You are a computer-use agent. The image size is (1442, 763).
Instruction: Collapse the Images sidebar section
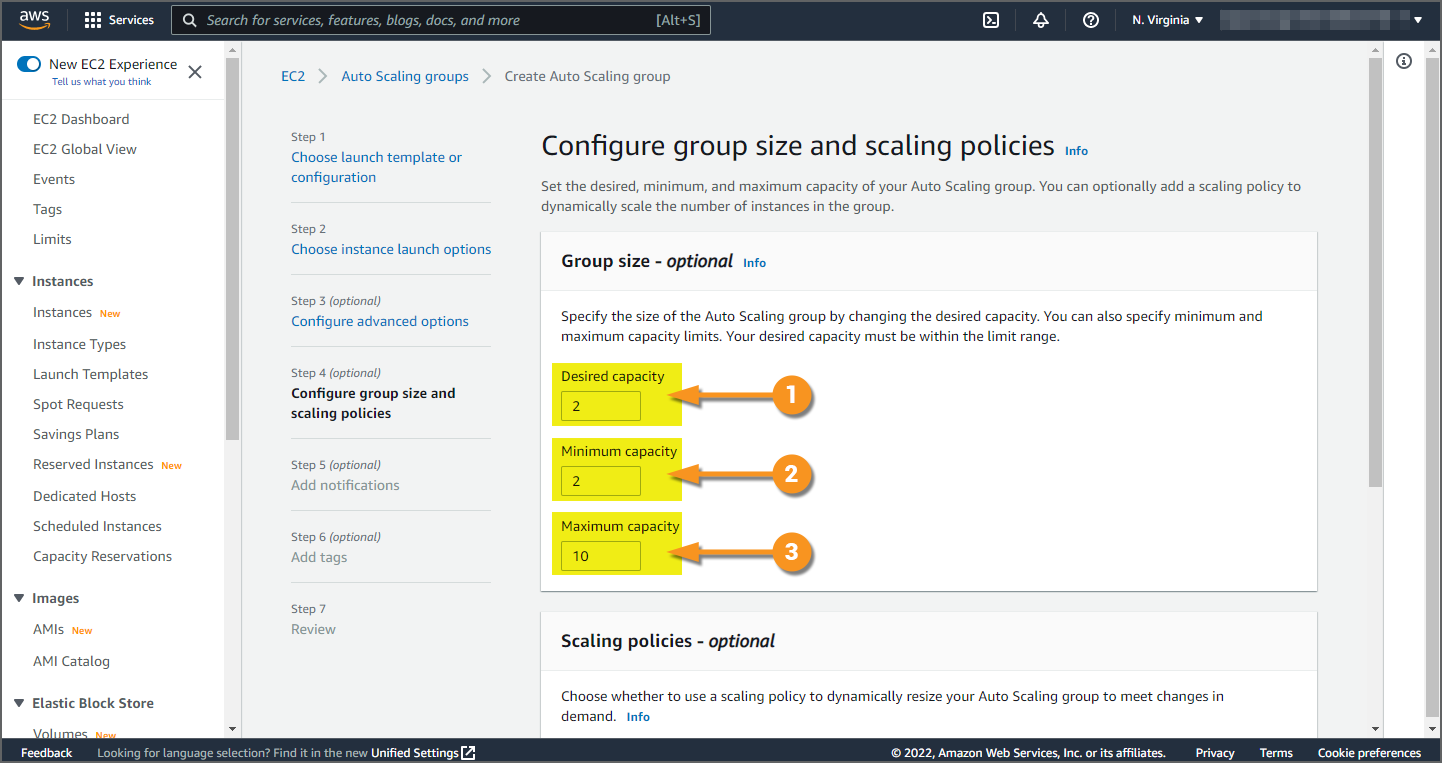point(19,598)
